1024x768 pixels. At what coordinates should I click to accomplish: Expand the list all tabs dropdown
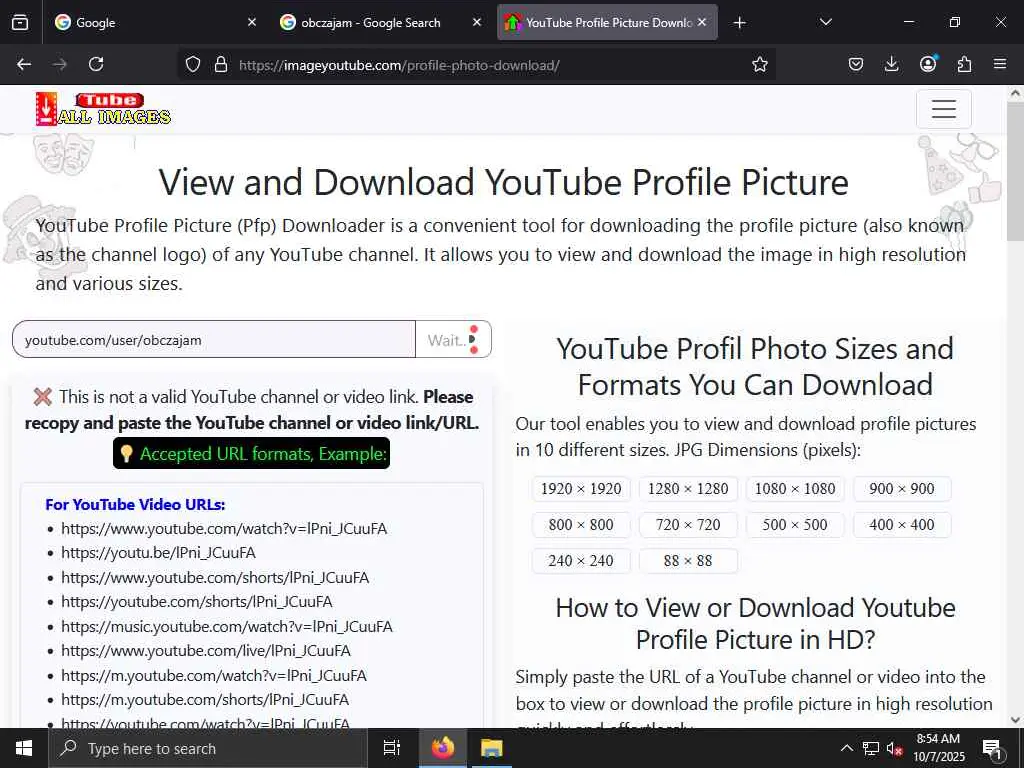coord(825,22)
